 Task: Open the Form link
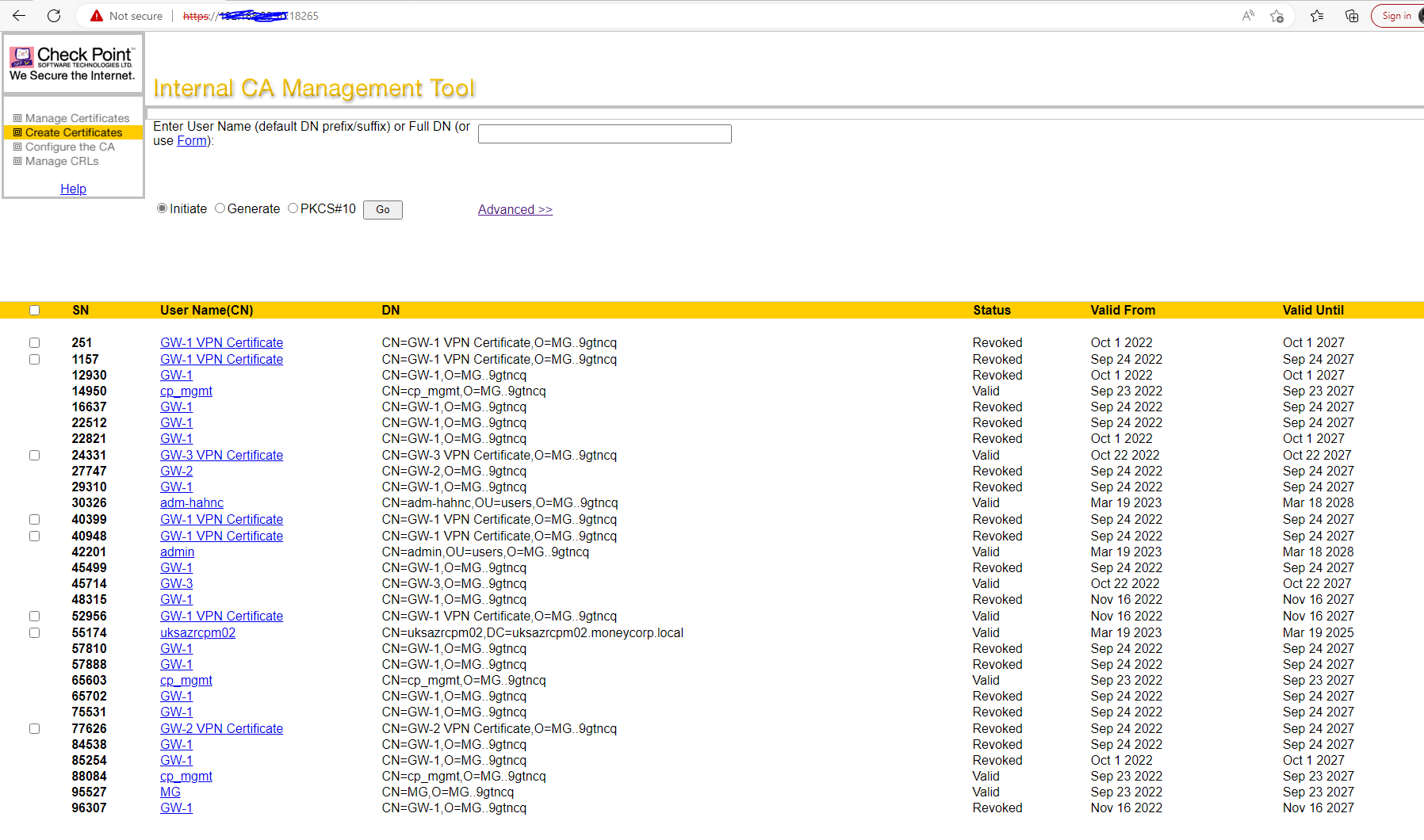(191, 140)
